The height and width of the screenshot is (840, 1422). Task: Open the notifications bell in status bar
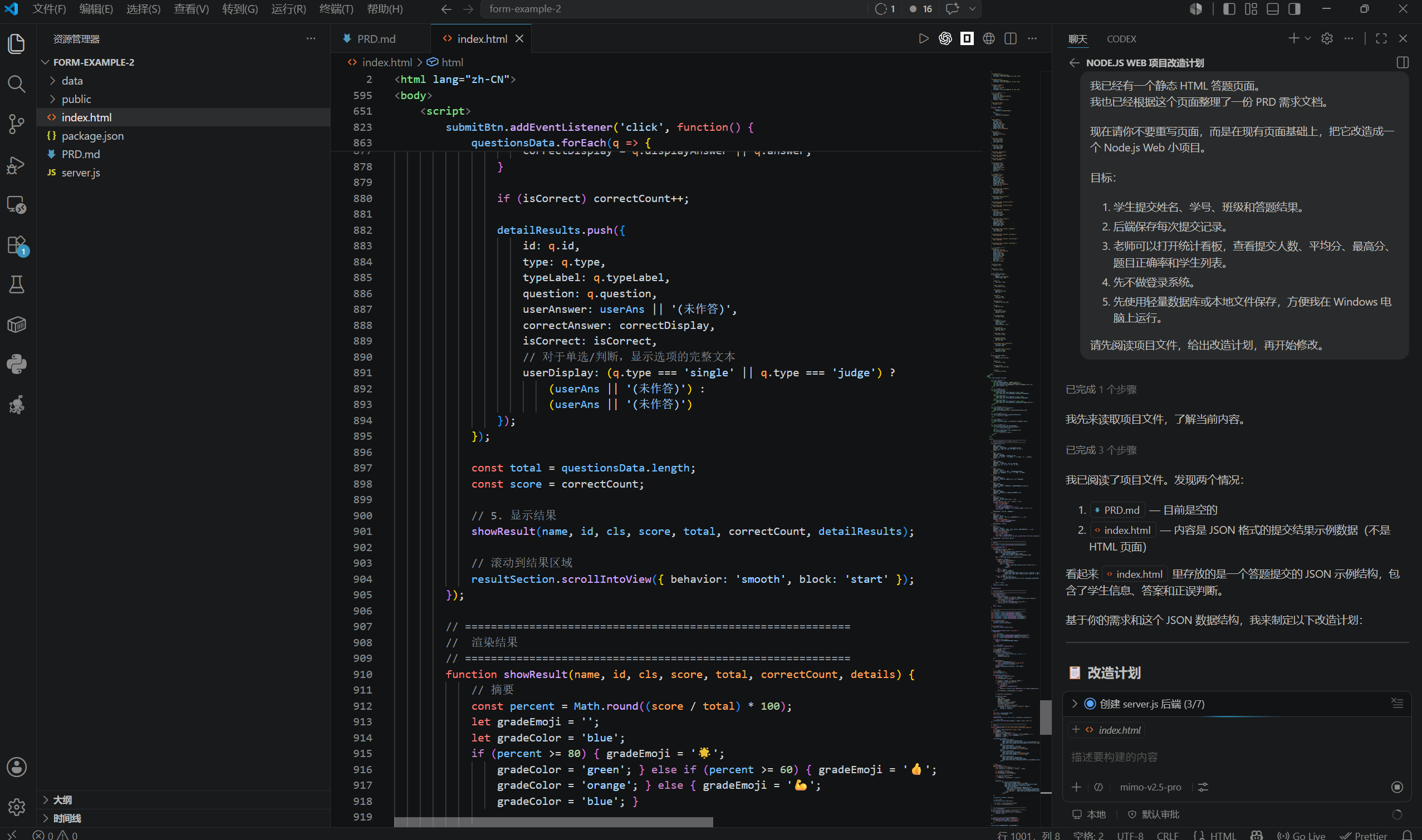pos(1407,836)
